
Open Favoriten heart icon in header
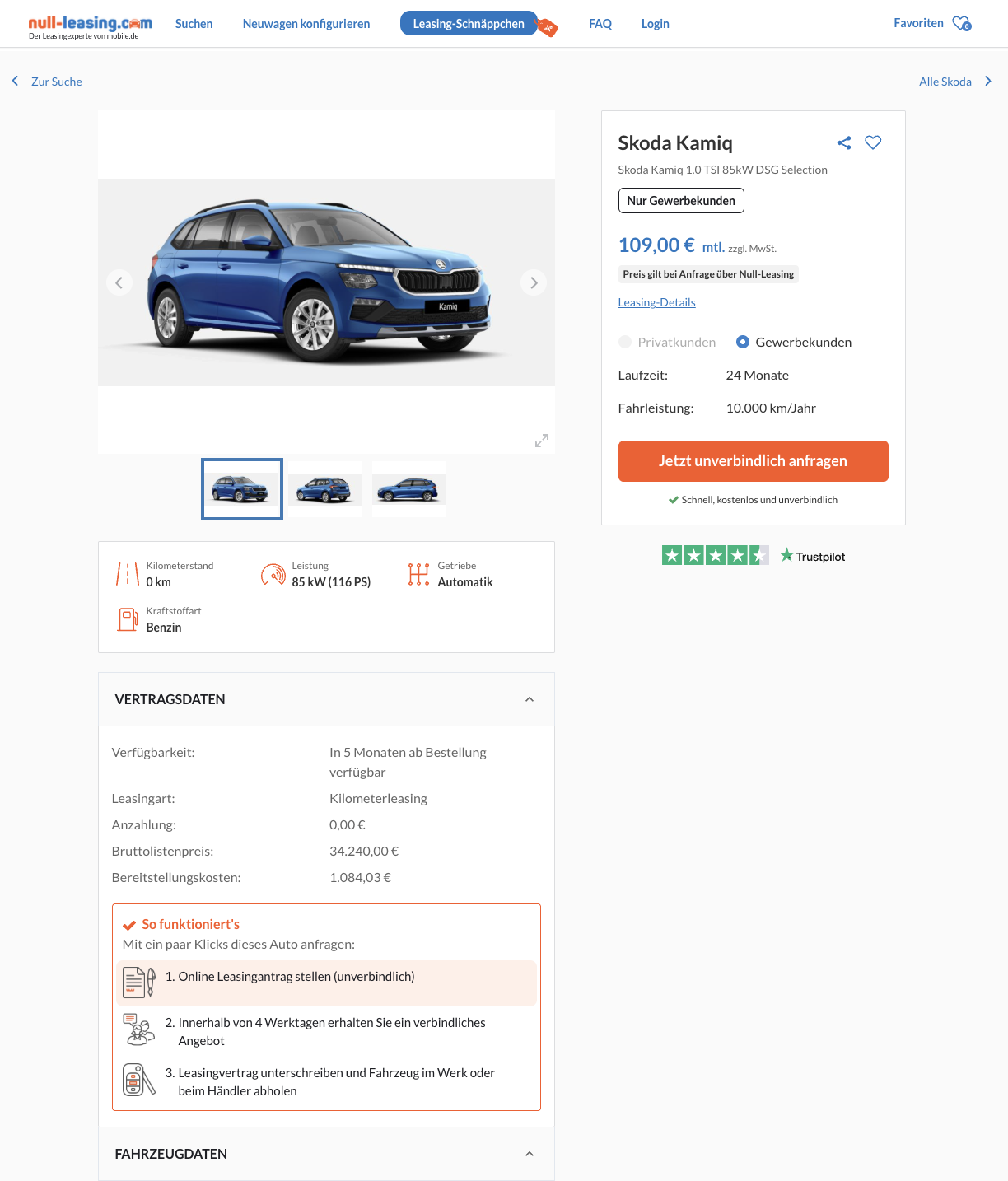click(x=961, y=23)
